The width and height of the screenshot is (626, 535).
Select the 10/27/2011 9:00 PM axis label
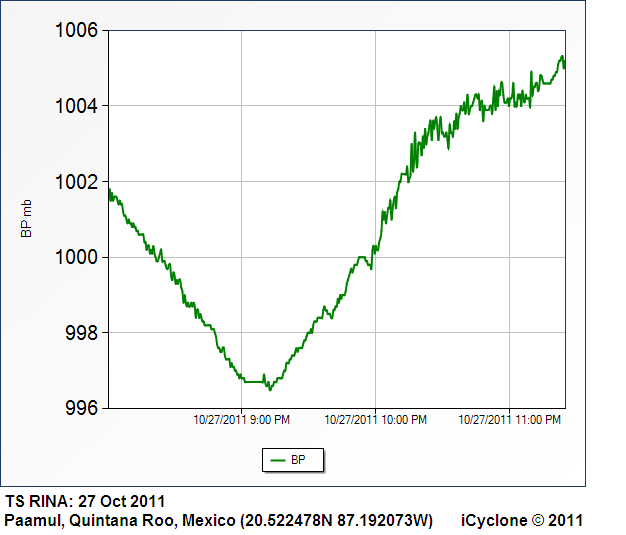[242, 420]
